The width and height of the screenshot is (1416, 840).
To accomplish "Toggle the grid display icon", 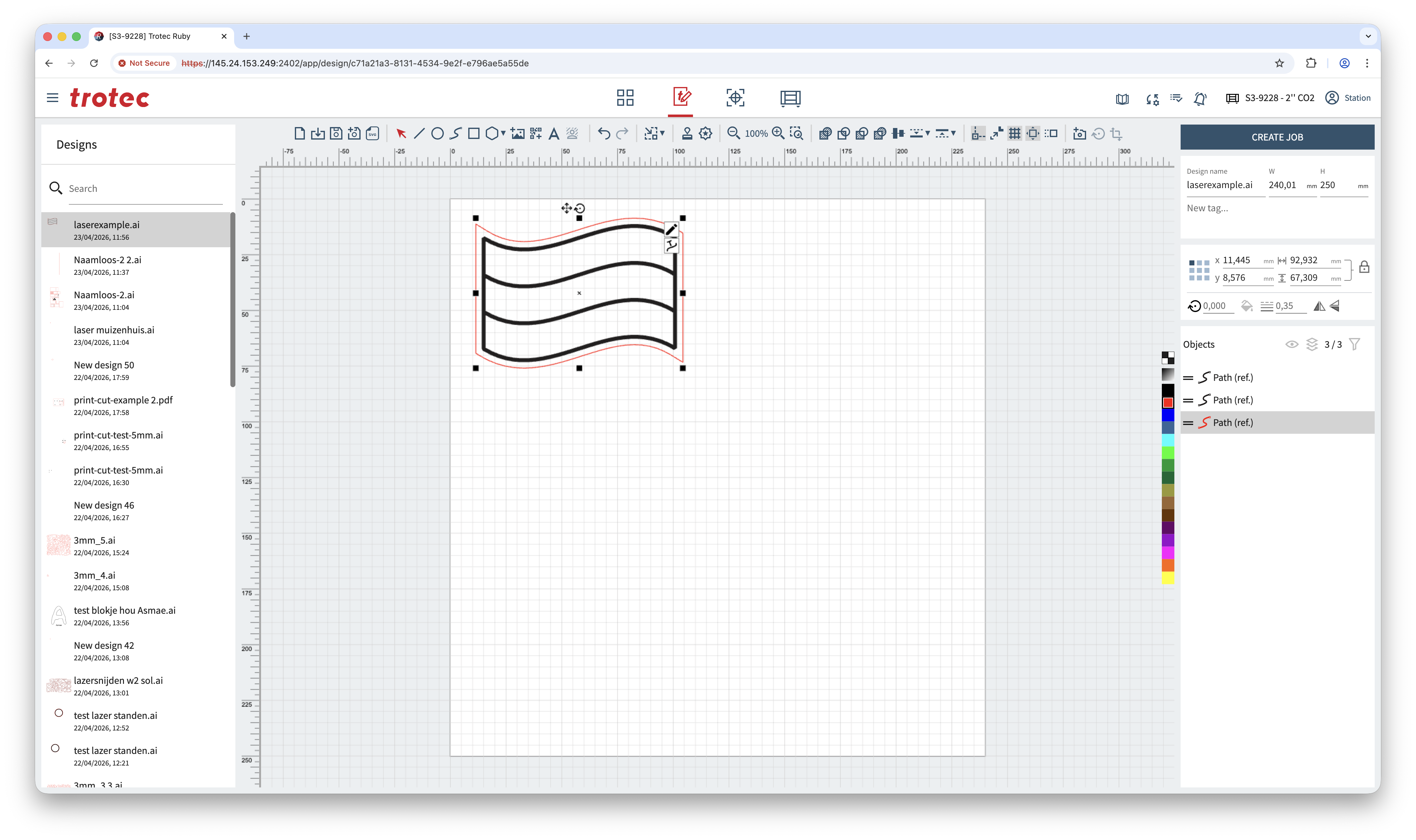I will point(1014,134).
